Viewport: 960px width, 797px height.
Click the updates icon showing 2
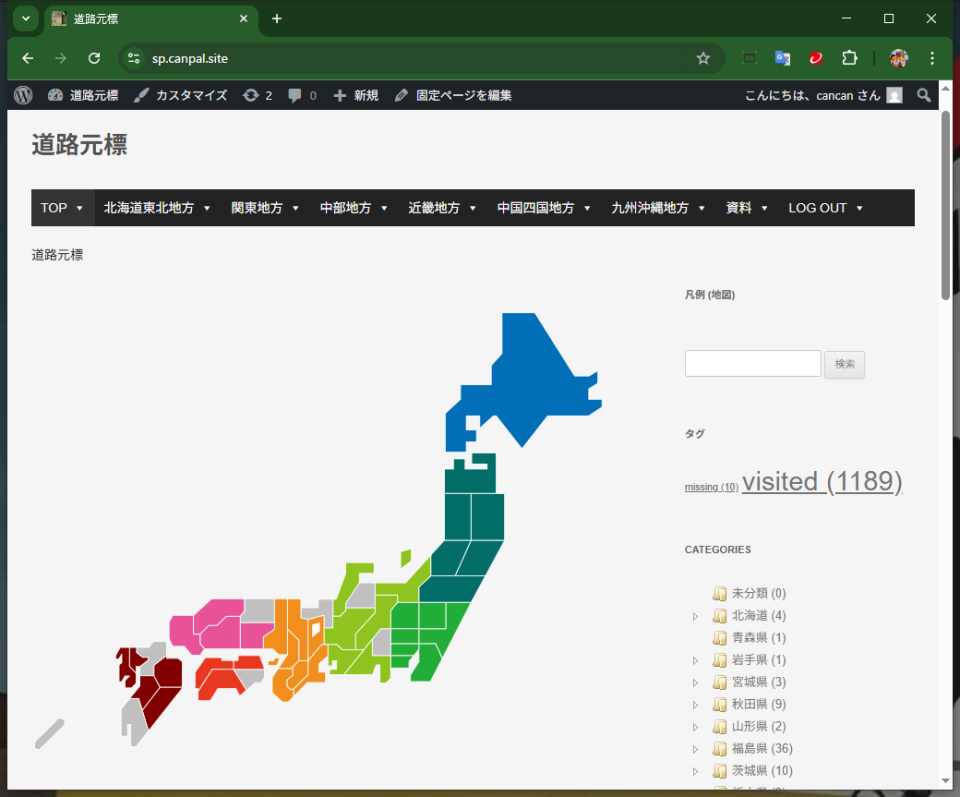click(257, 95)
